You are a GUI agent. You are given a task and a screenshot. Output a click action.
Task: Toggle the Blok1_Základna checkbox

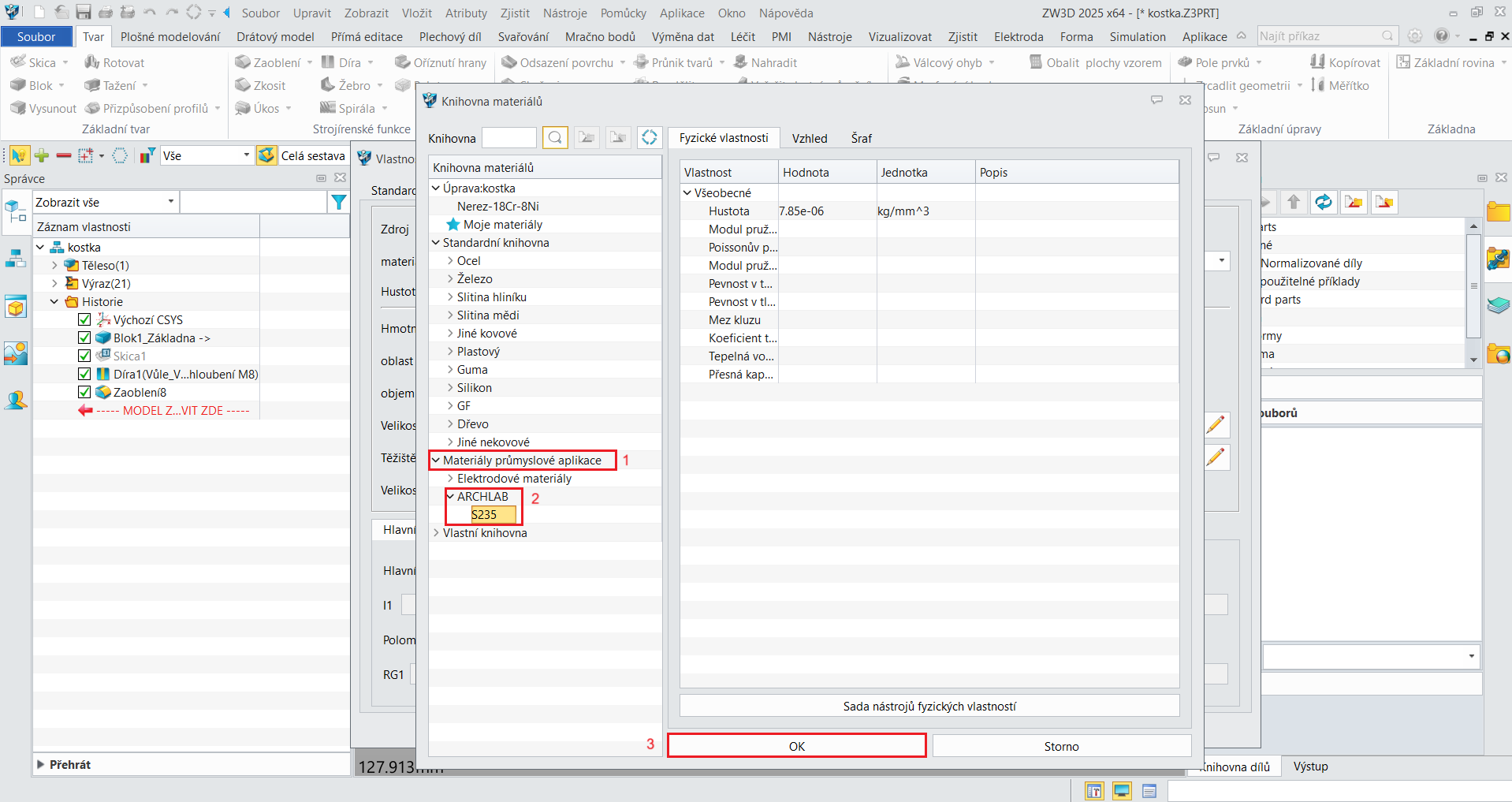pos(84,338)
